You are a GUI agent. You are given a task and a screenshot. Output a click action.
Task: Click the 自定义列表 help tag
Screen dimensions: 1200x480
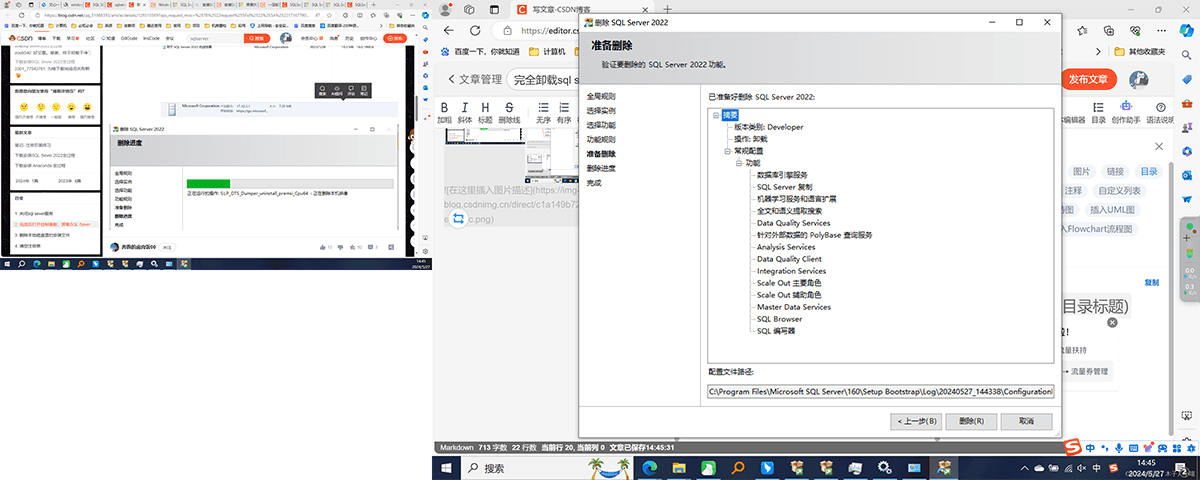point(1119,191)
